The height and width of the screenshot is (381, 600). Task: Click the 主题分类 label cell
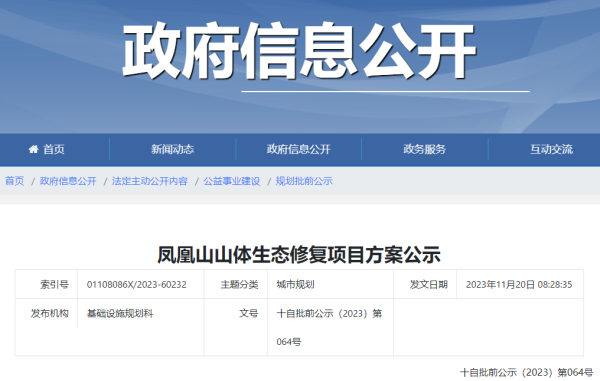(x=240, y=285)
